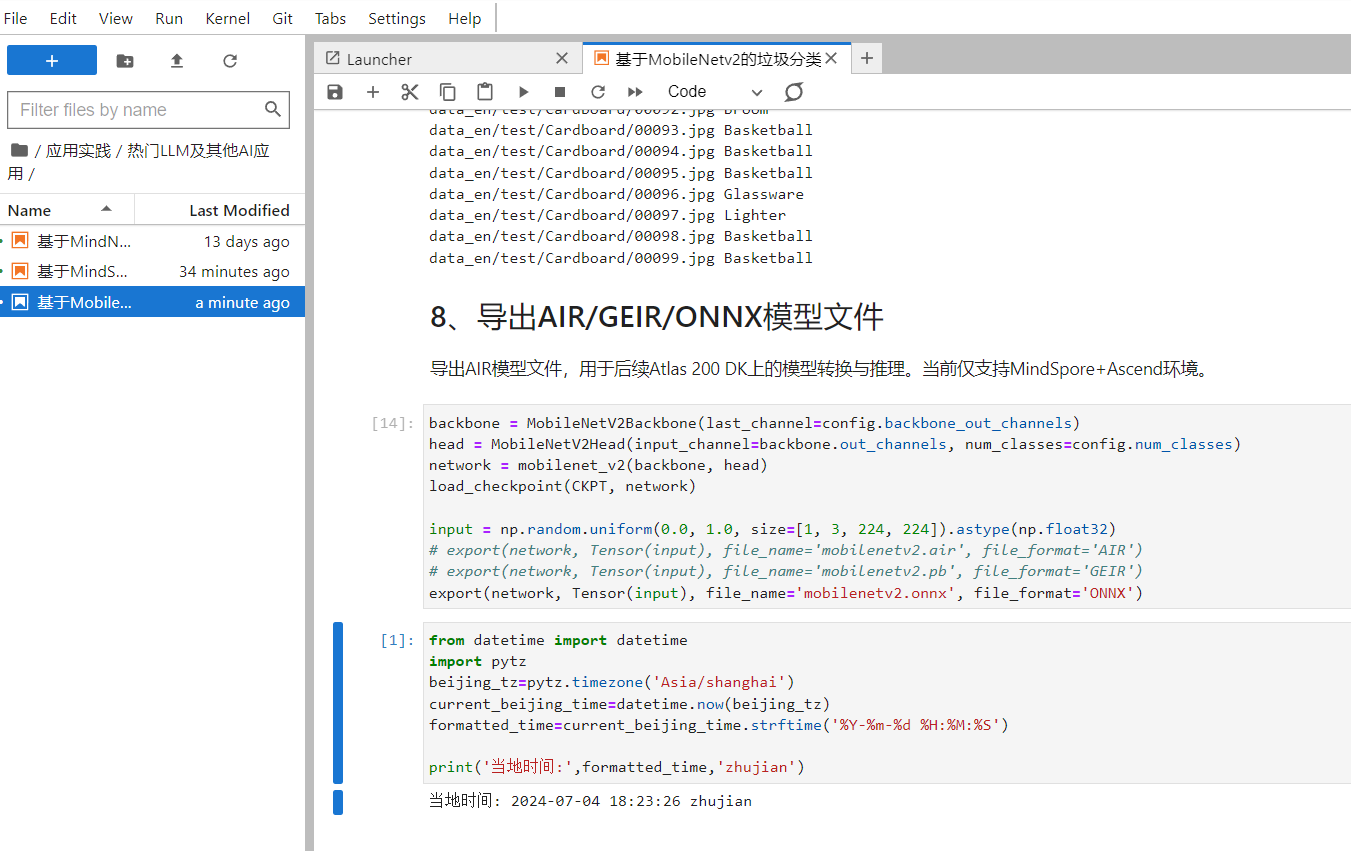Click heading 8、导出AIR/GEIR/ONNX模型文件
Image resolution: width=1351 pixels, height=851 pixels.
point(657,317)
